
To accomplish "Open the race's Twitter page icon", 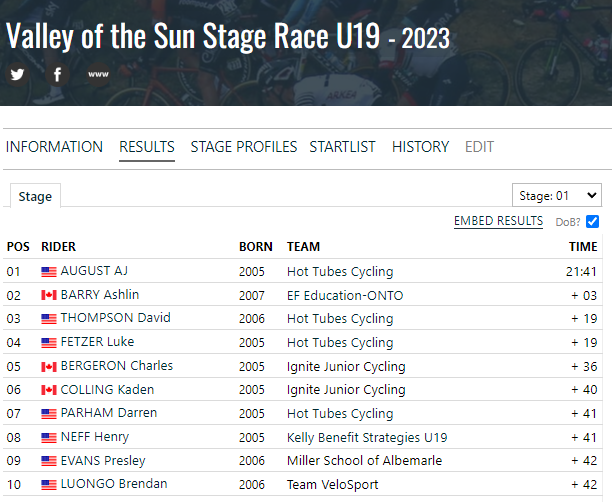I will 17,74.
